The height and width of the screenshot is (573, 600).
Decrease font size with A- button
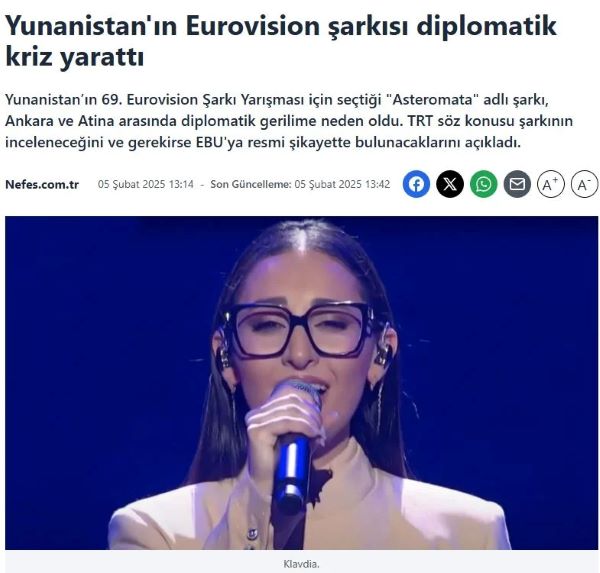[584, 184]
